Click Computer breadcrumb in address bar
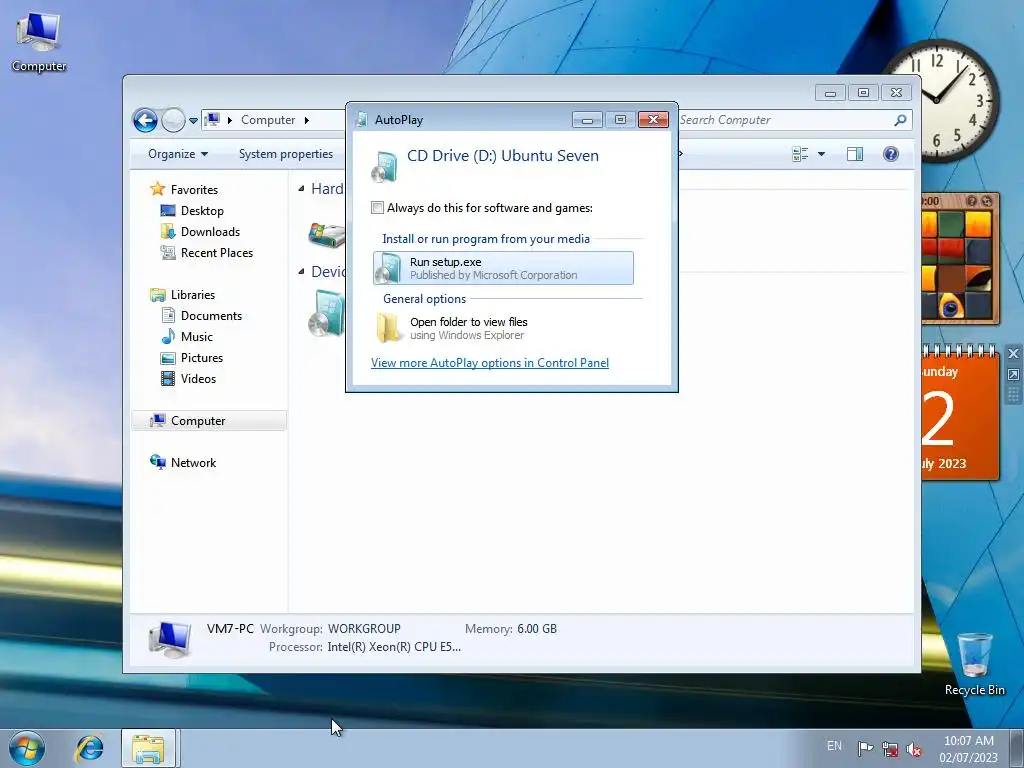1024x768 pixels. [268, 120]
